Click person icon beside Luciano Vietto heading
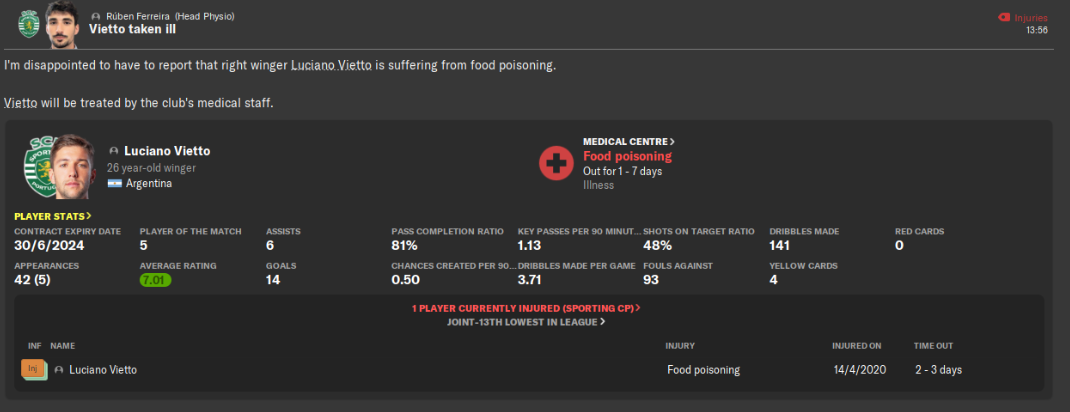Screen dimensions: 1070x412 (x=114, y=151)
